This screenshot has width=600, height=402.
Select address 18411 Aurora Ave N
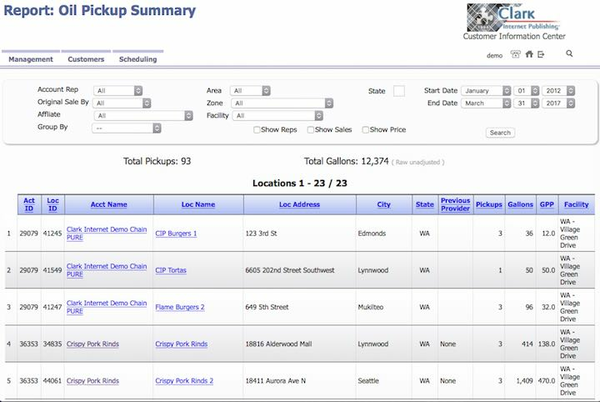coord(276,381)
